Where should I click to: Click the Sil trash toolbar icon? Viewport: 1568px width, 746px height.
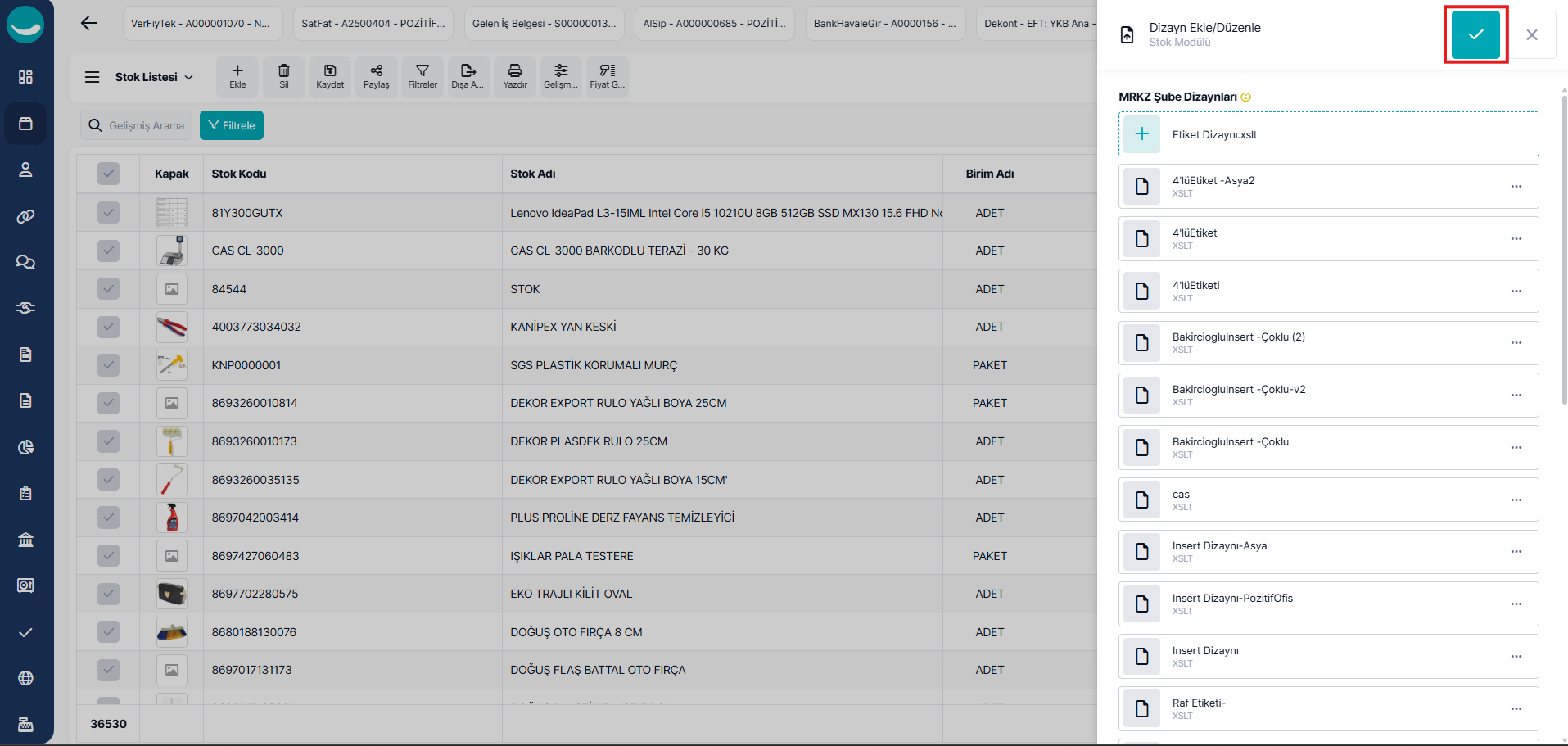284,76
